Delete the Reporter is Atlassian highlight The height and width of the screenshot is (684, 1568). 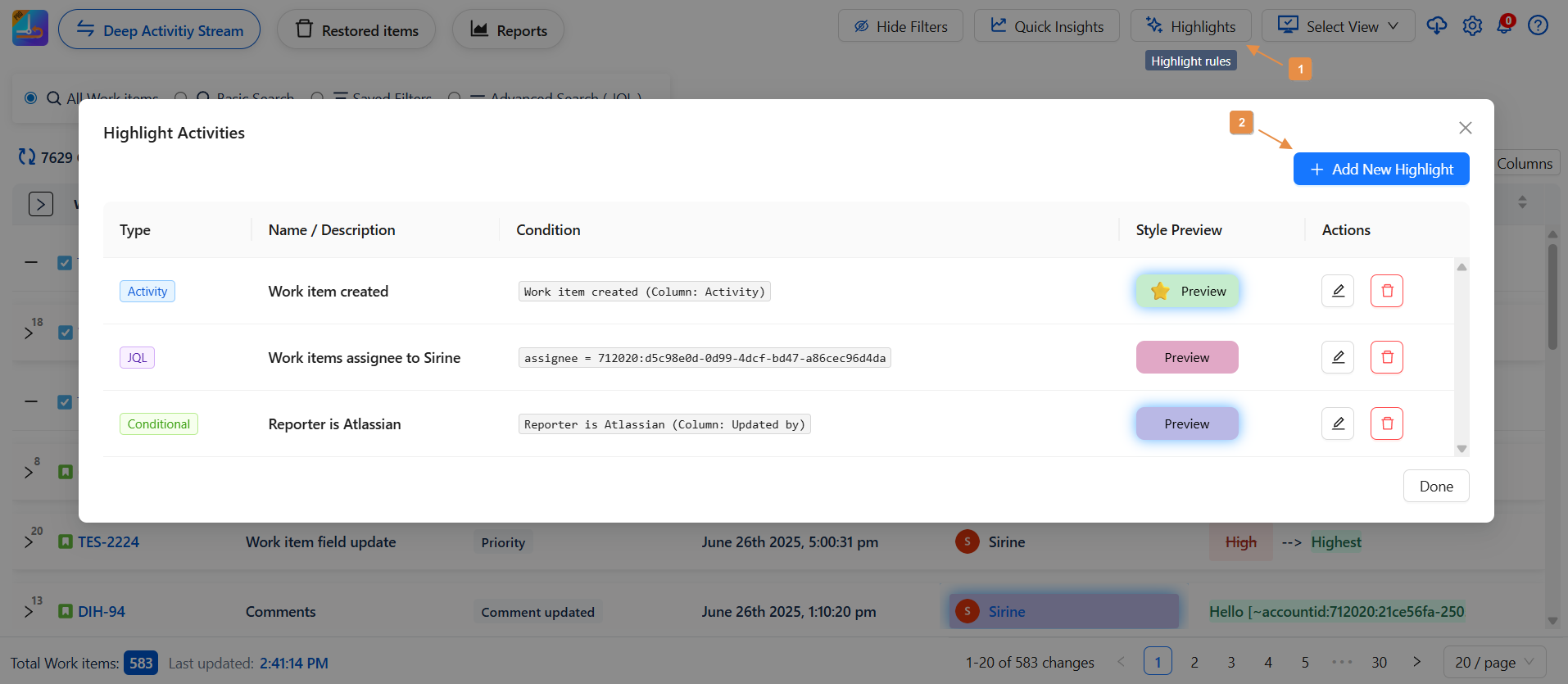[1386, 424]
